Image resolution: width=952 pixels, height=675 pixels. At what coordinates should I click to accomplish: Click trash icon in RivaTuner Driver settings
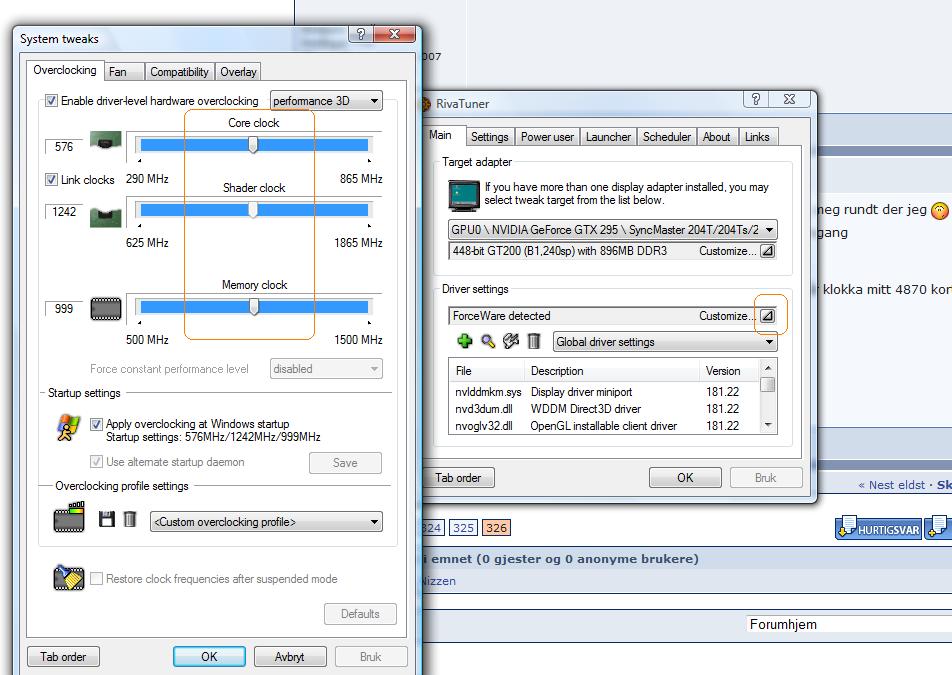(x=534, y=341)
